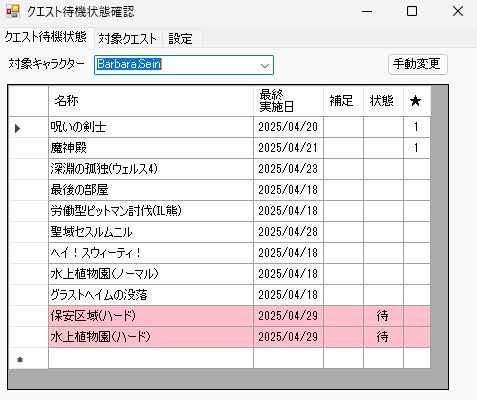Switch to the クエスト待機状態 tab
Screen dimensions: 477x400
[x=46, y=37]
